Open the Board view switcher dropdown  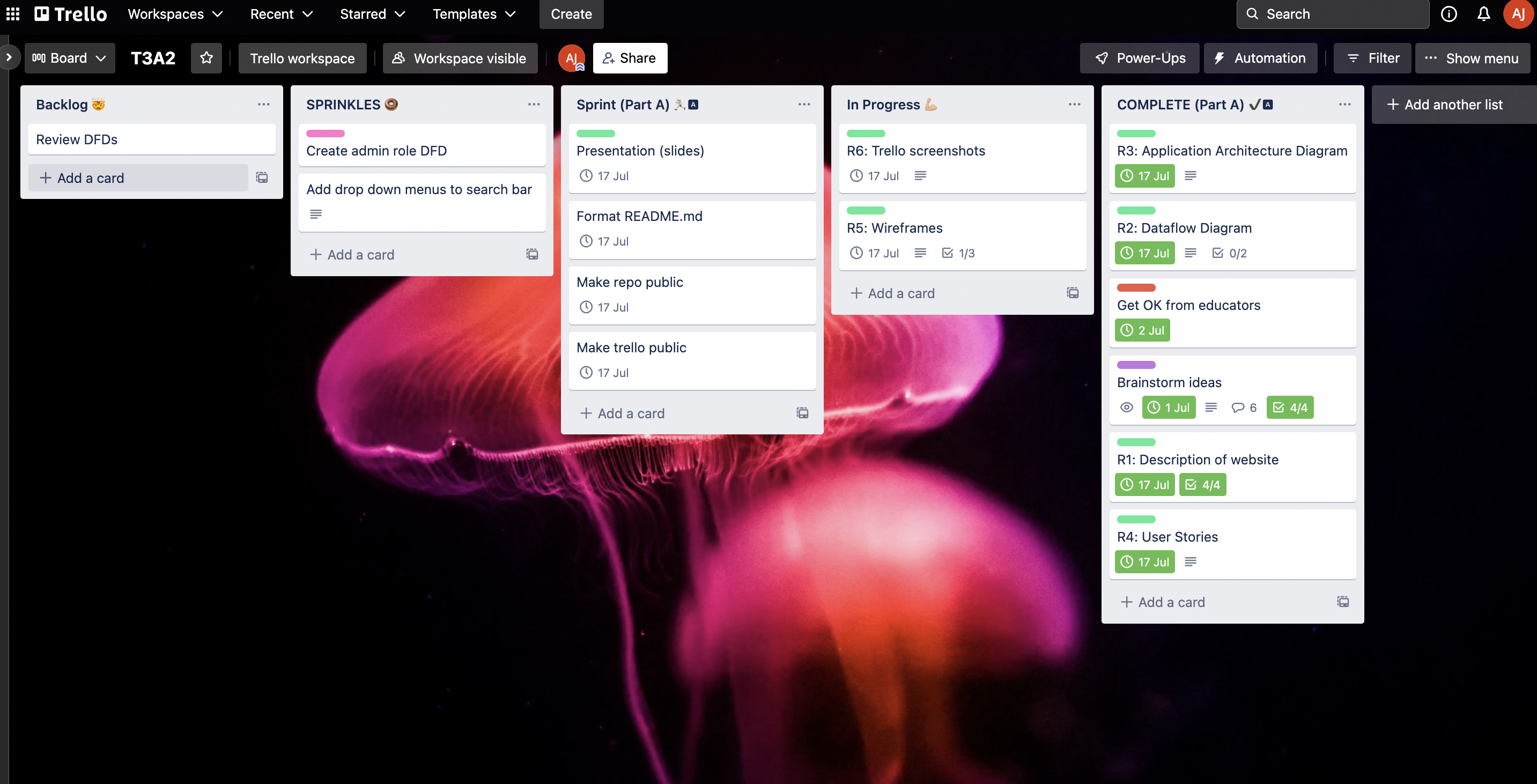click(x=69, y=58)
